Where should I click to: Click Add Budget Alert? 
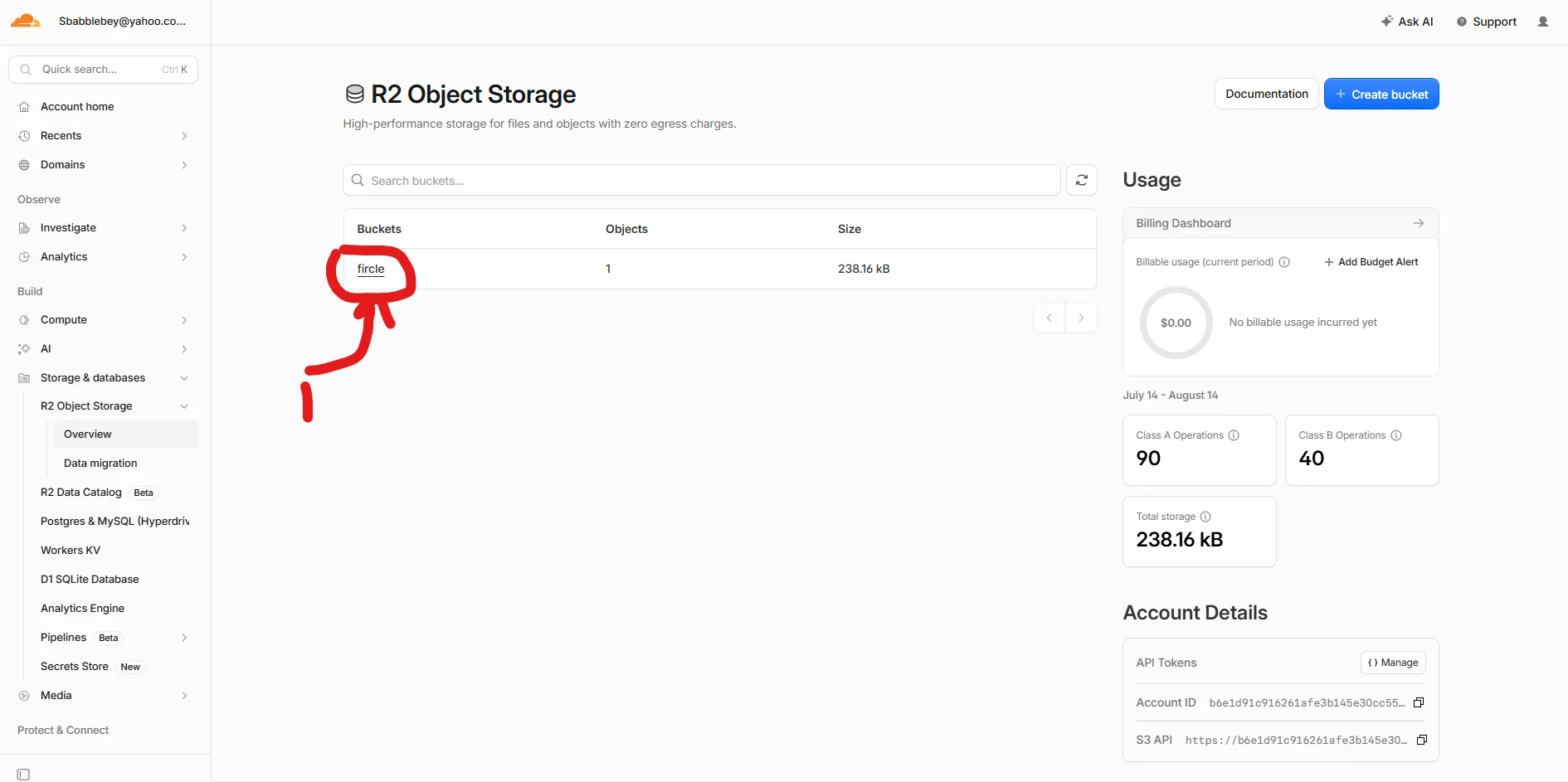[x=1371, y=262]
